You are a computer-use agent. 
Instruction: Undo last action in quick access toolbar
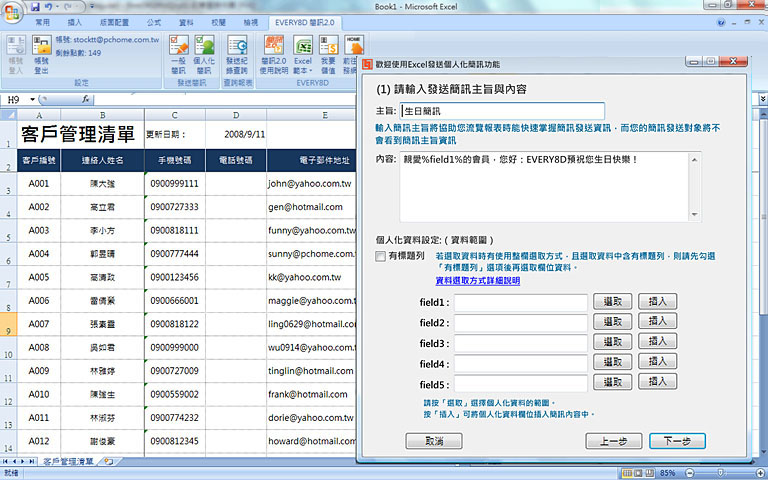pyautogui.click(x=48, y=7)
